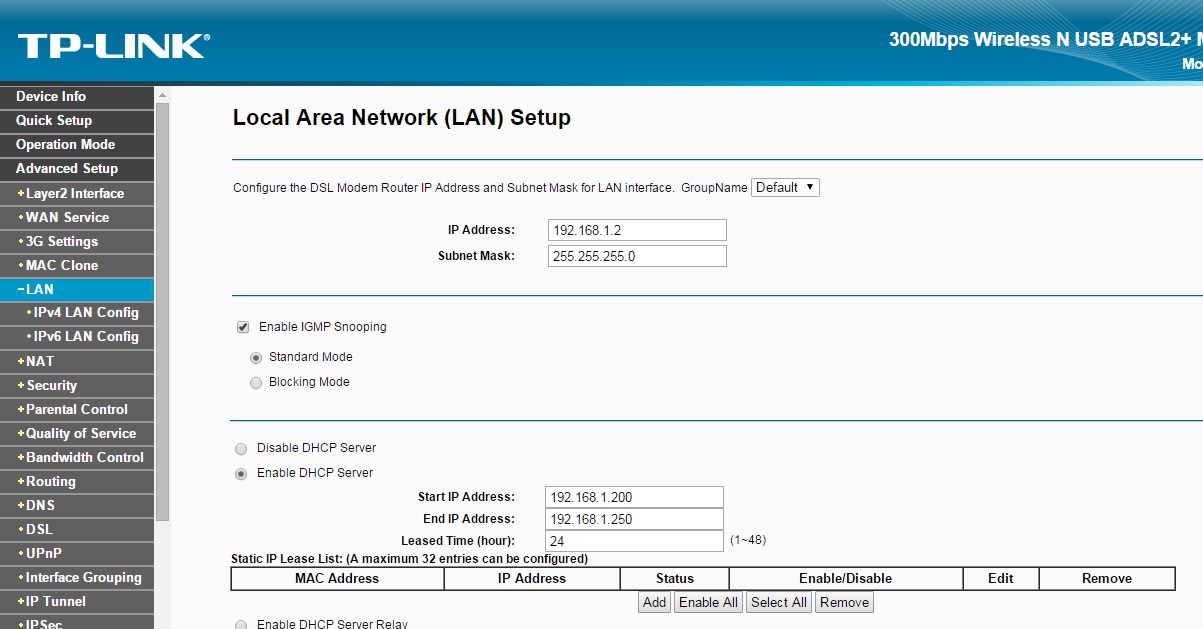Click the IP Address field 192.168.1.2
Viewport: 1203px width, 629px height.
pos(637,230)
